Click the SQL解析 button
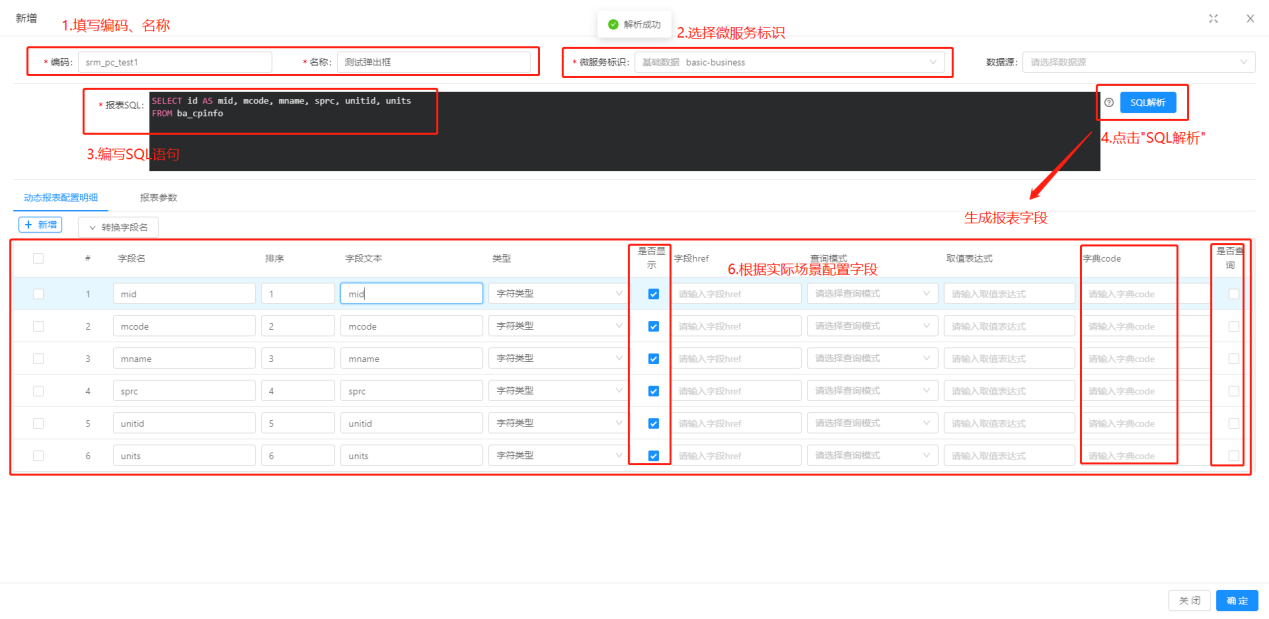Viewport: 1269px width, 619px height. [x=1148, y=102]
